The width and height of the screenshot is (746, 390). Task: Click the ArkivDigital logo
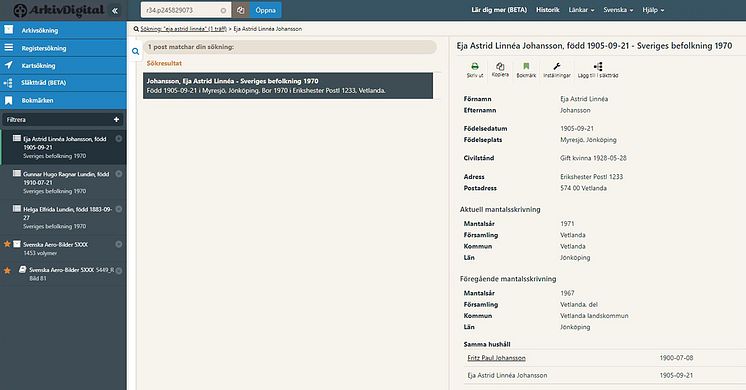[59, 10]
